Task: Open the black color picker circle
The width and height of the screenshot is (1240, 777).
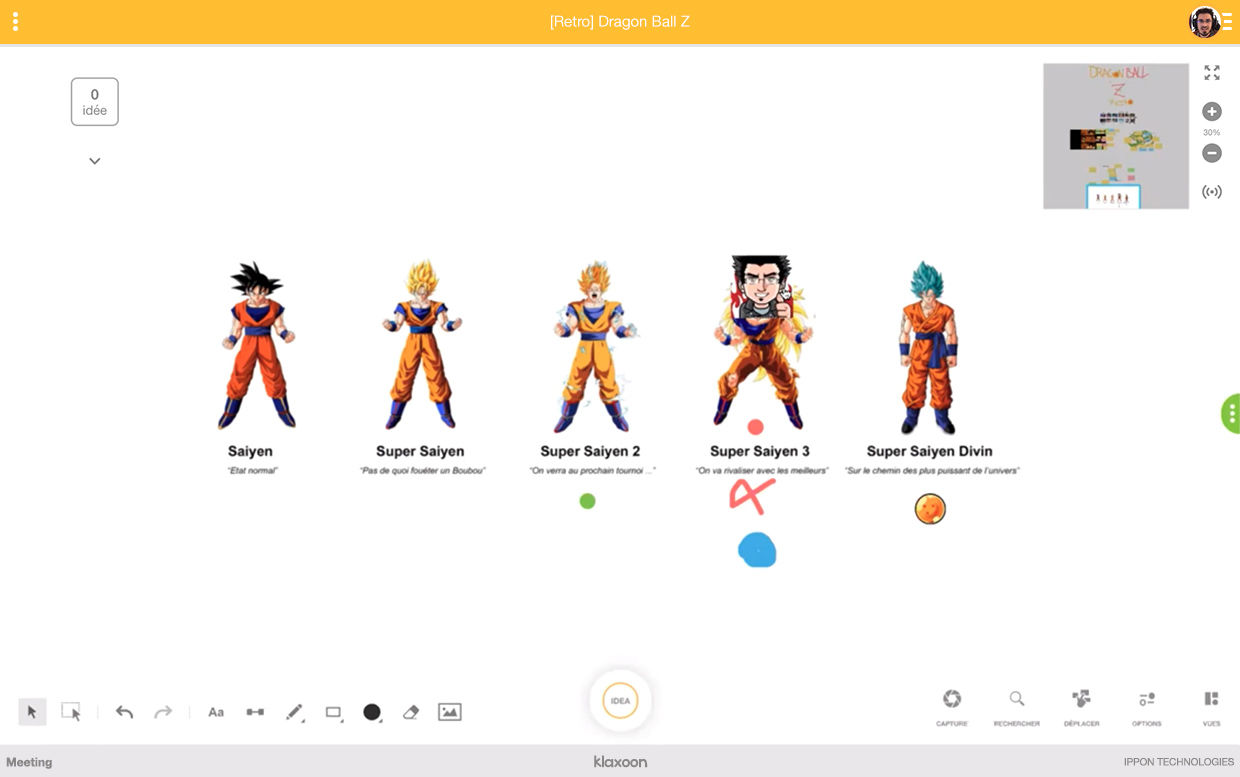Action: pos(372,712)
